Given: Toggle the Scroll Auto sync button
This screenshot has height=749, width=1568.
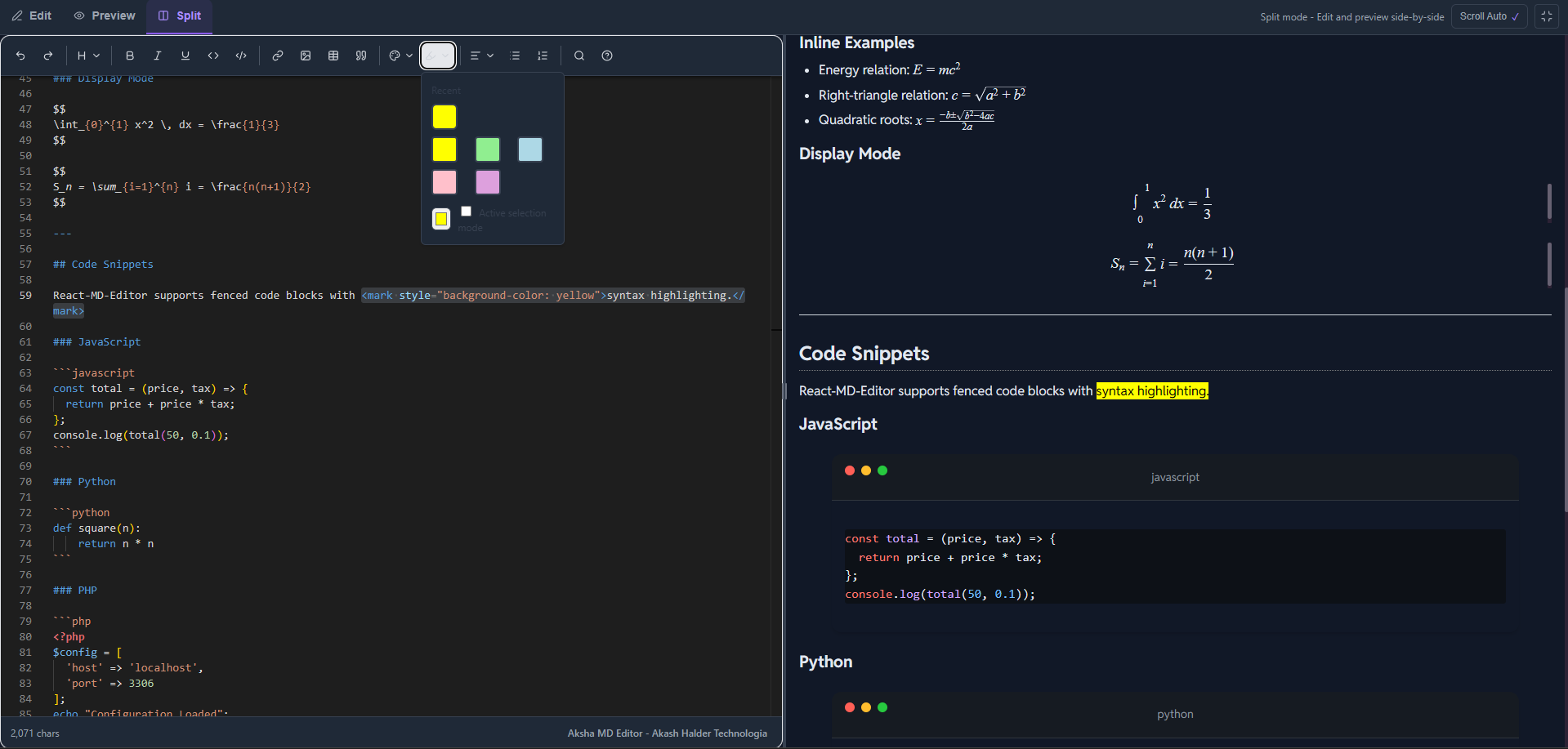Looking at the screenshot, I should 1489,16.
